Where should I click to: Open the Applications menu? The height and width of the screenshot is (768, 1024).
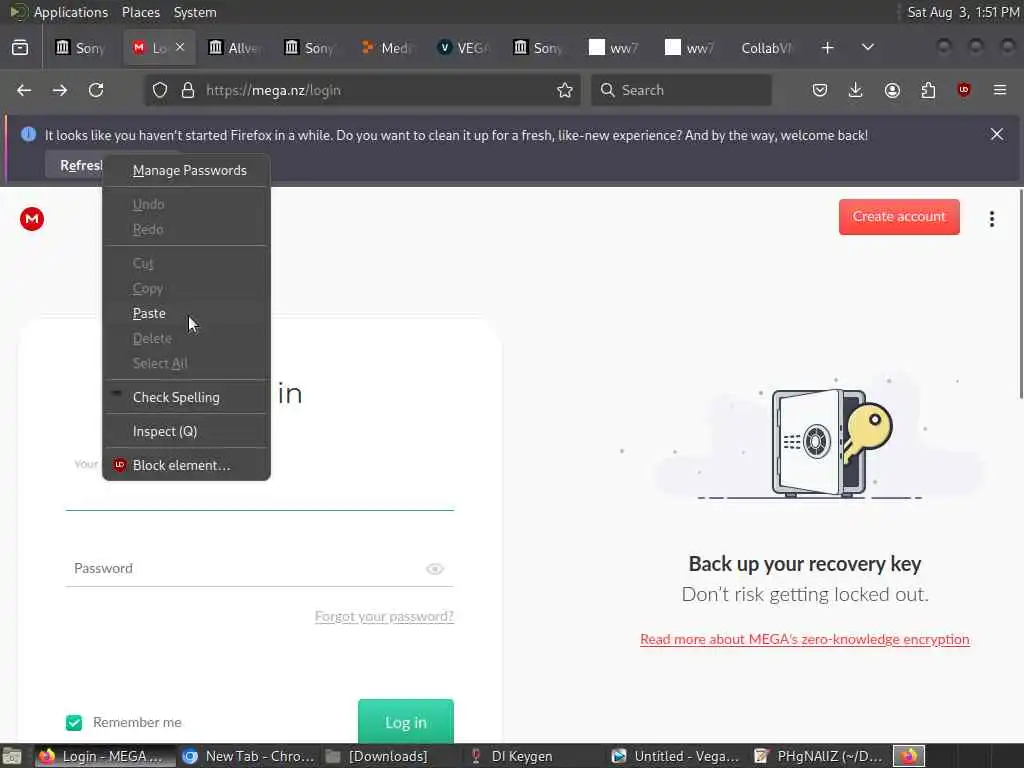click(71, 12)
